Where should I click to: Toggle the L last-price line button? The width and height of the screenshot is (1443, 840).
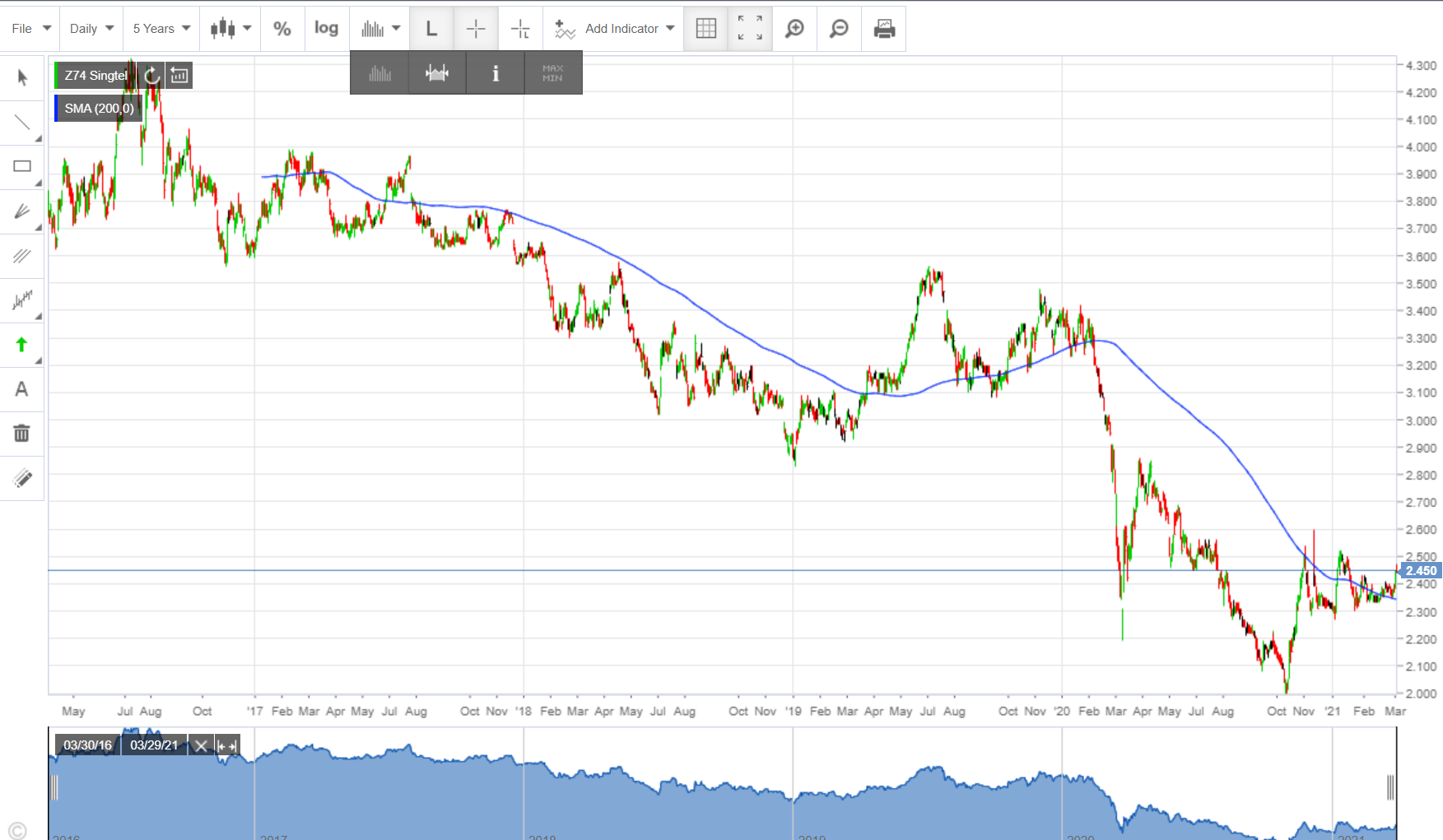coord(431,29)
